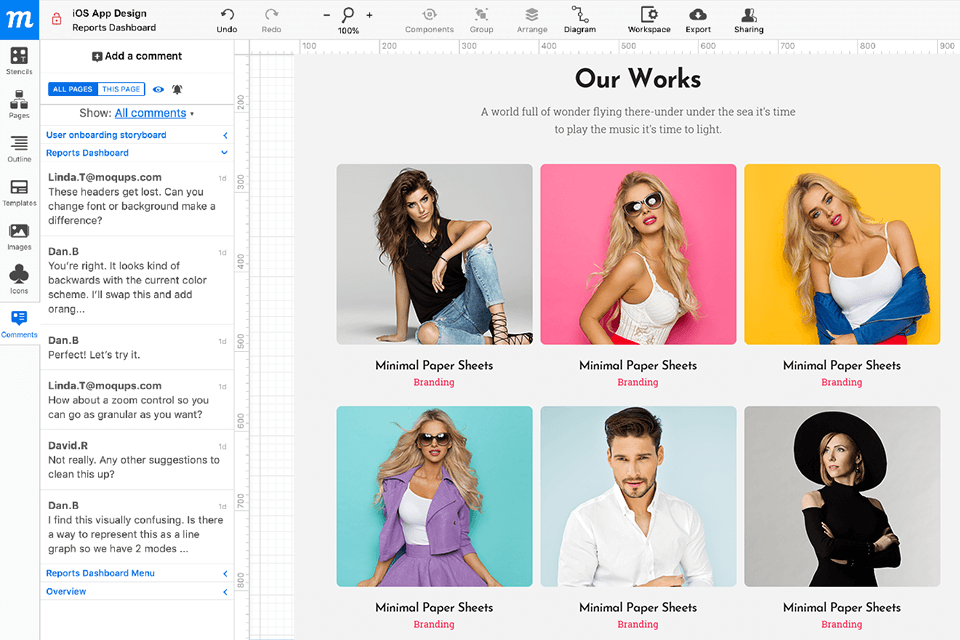This screenshot has height=640, width=960.
Task: Open the Images panel
Action: click(19, 237)
